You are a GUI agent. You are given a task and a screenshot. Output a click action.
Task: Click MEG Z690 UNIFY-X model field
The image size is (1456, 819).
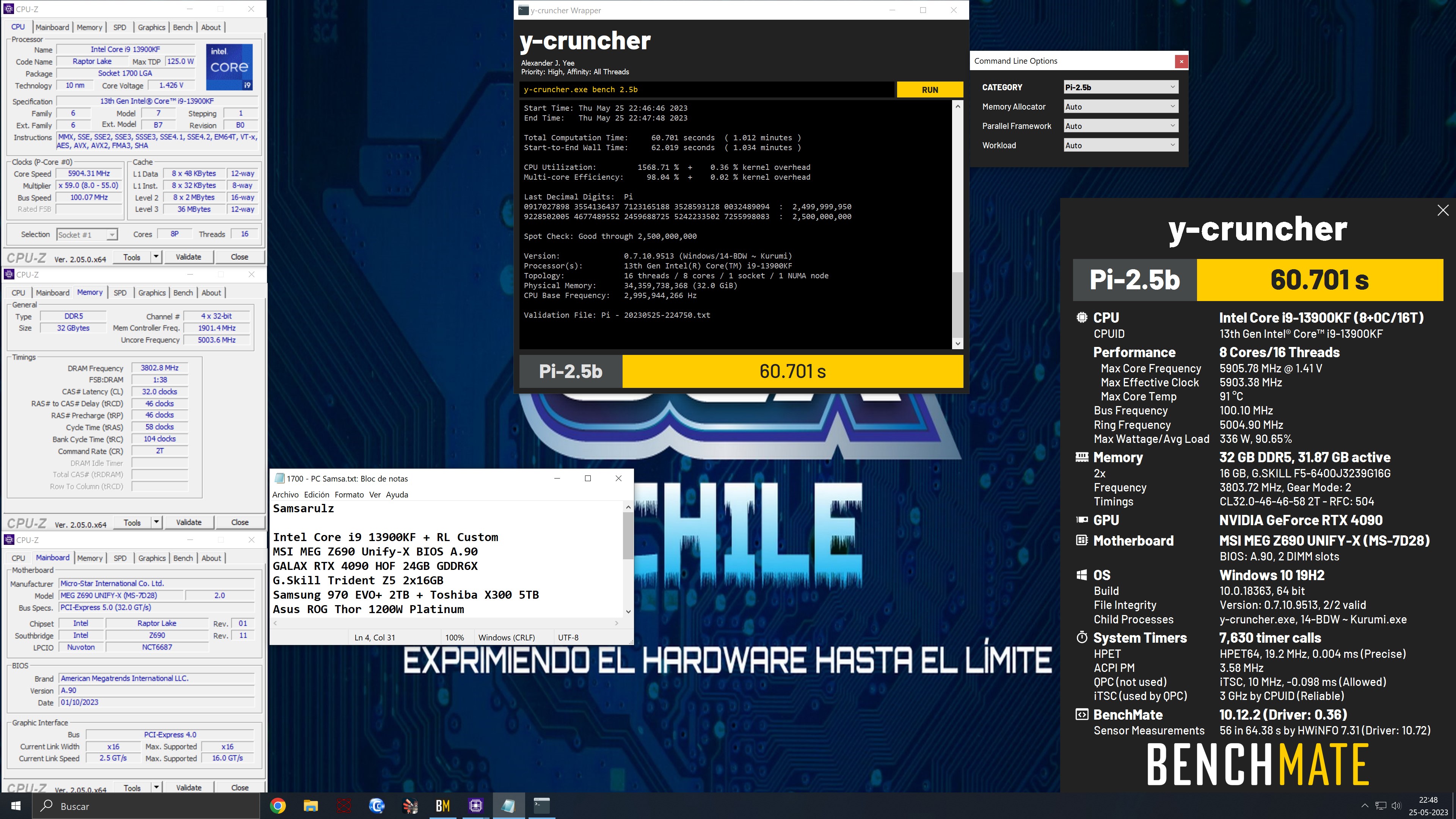(x=121, y=595)
